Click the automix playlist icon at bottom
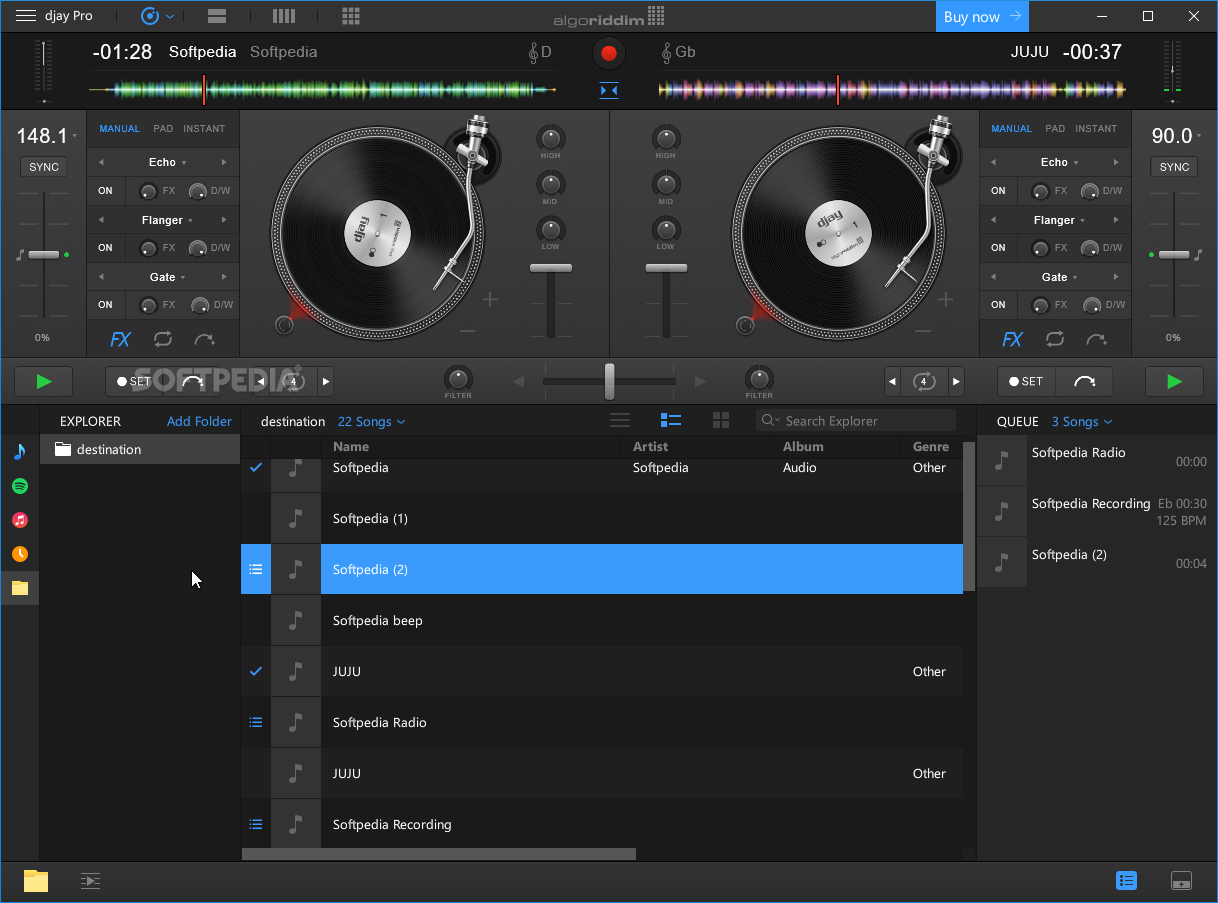 (91, 881)
